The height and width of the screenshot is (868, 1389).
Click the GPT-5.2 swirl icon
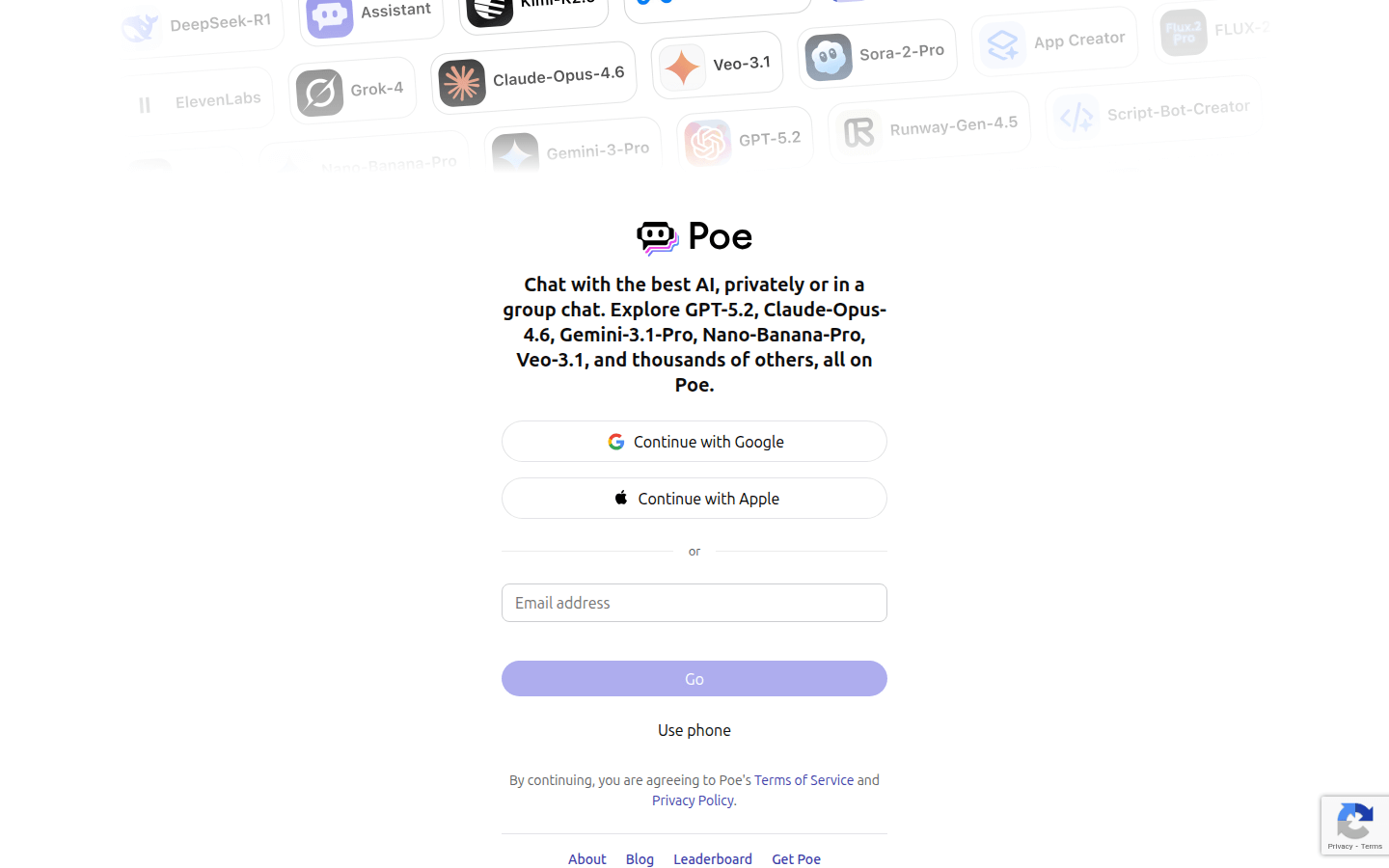(x=707, y=143)
